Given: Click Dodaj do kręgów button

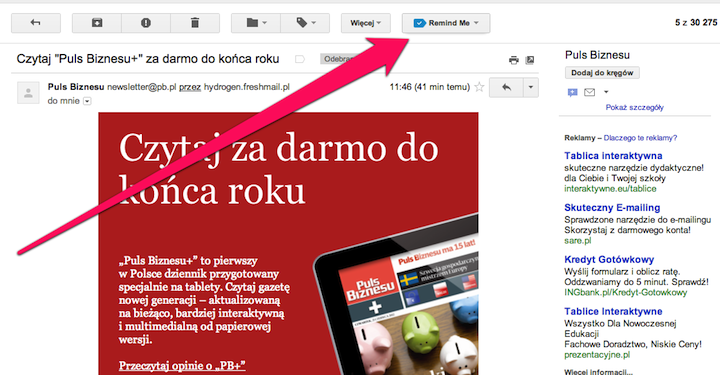Looking at the screenshot, I should click(x=602, y=73).
